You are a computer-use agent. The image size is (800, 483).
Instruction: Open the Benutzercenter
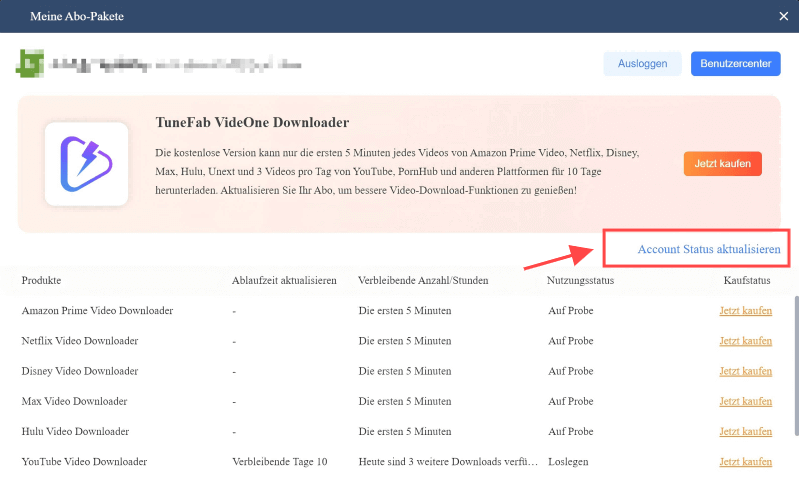coord(735,64)
